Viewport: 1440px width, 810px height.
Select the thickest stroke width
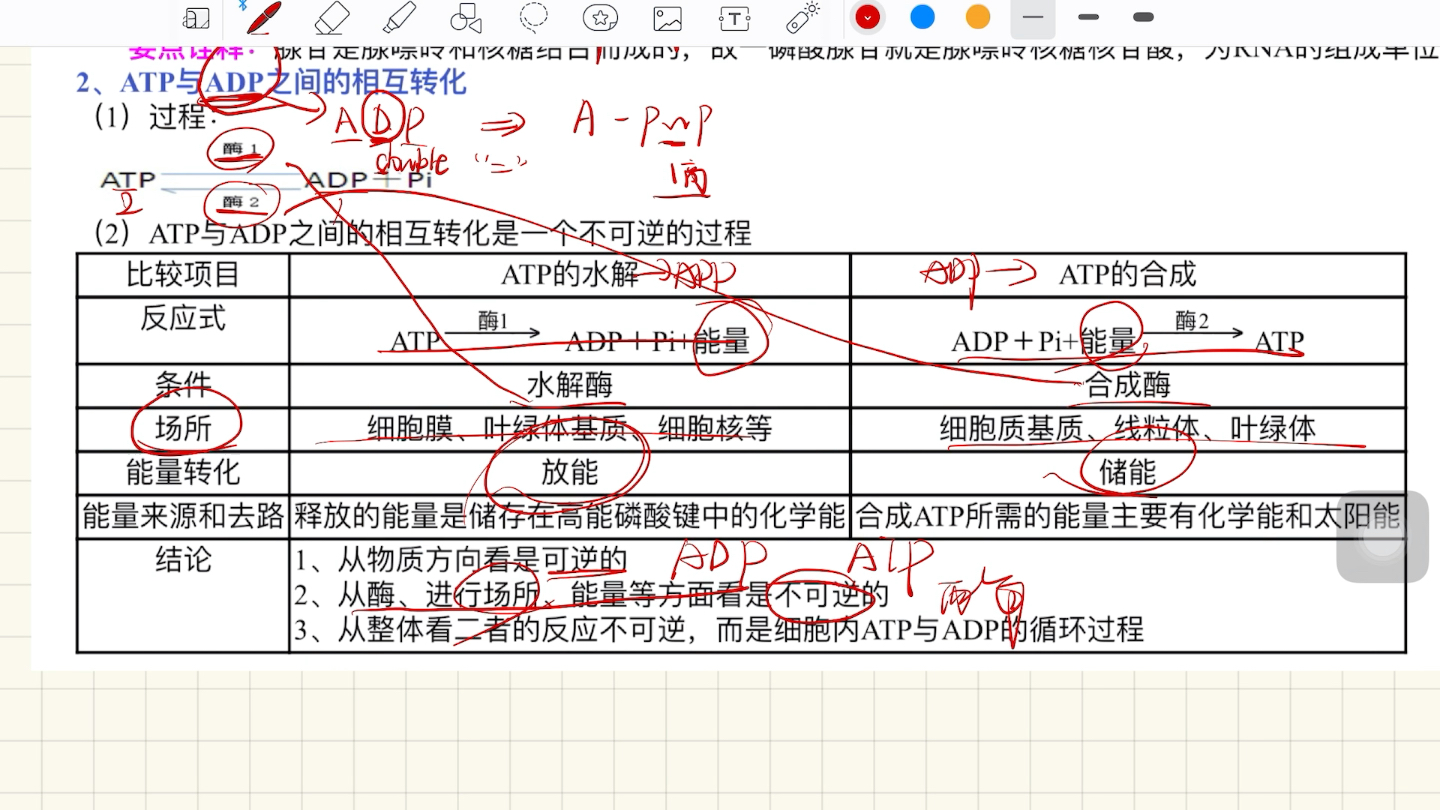tap(1144, 17)
